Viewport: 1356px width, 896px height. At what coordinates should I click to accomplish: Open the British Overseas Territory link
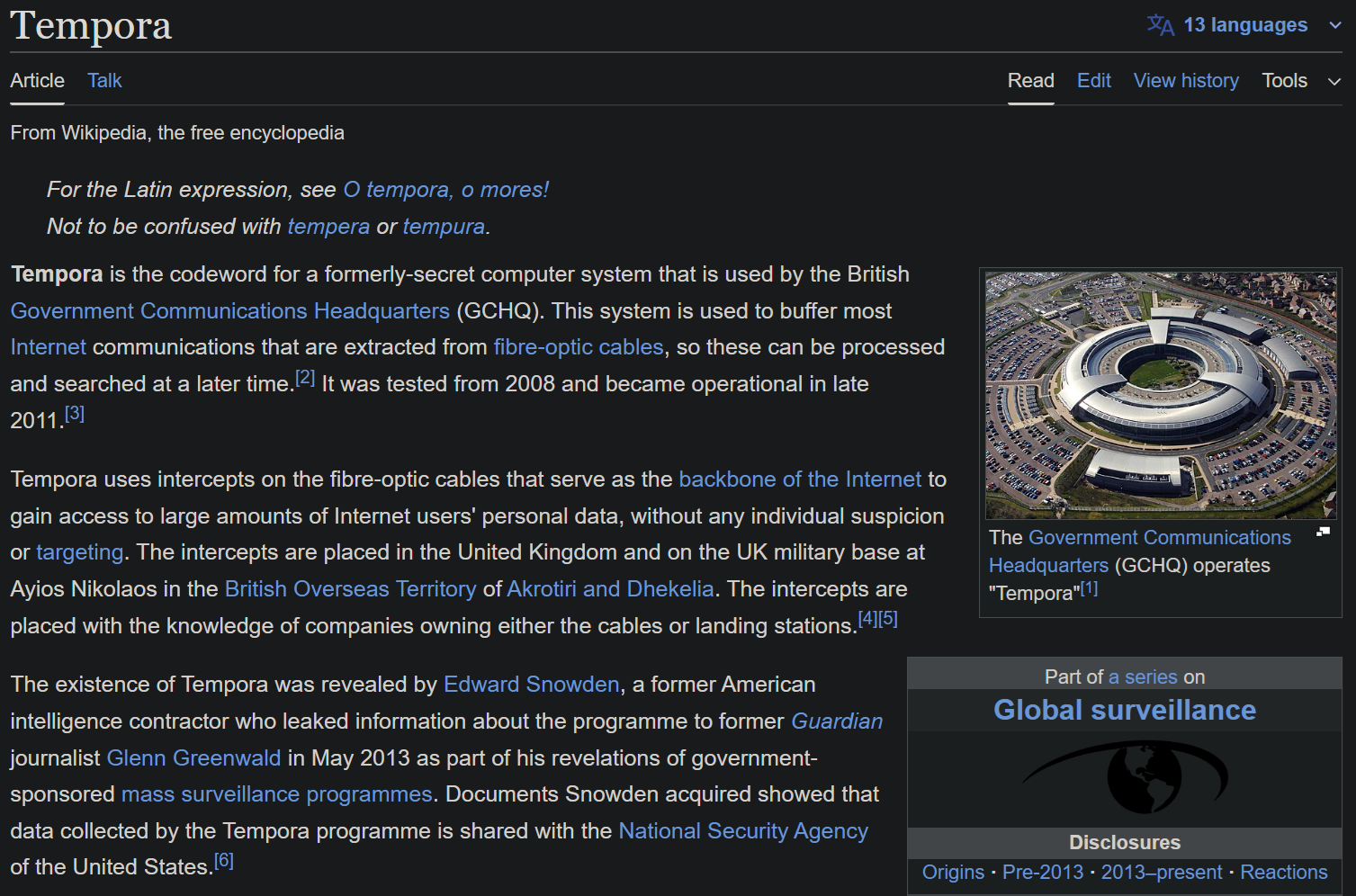click(351, 589)
